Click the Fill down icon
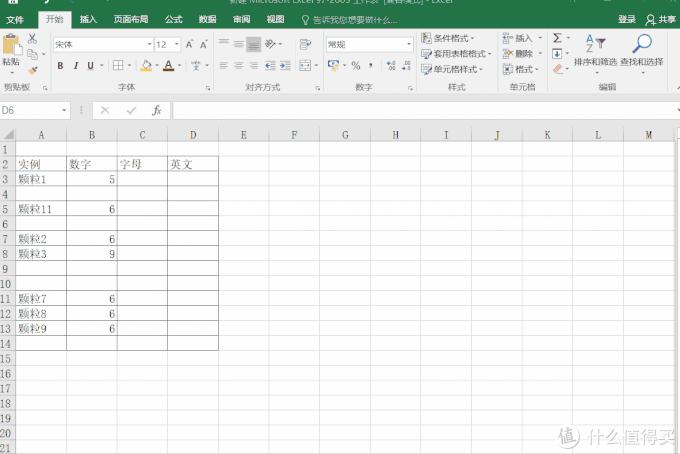 [557, 54]
